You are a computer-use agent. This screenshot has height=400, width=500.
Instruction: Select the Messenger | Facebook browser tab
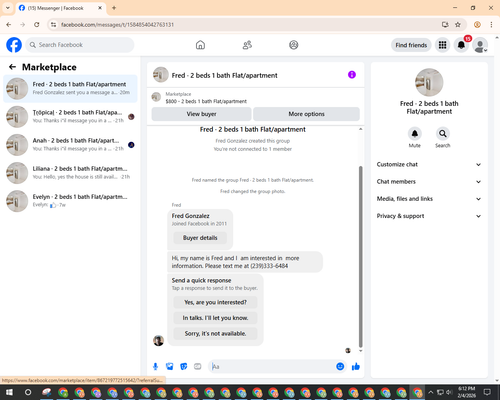click(x=61, y=8)
